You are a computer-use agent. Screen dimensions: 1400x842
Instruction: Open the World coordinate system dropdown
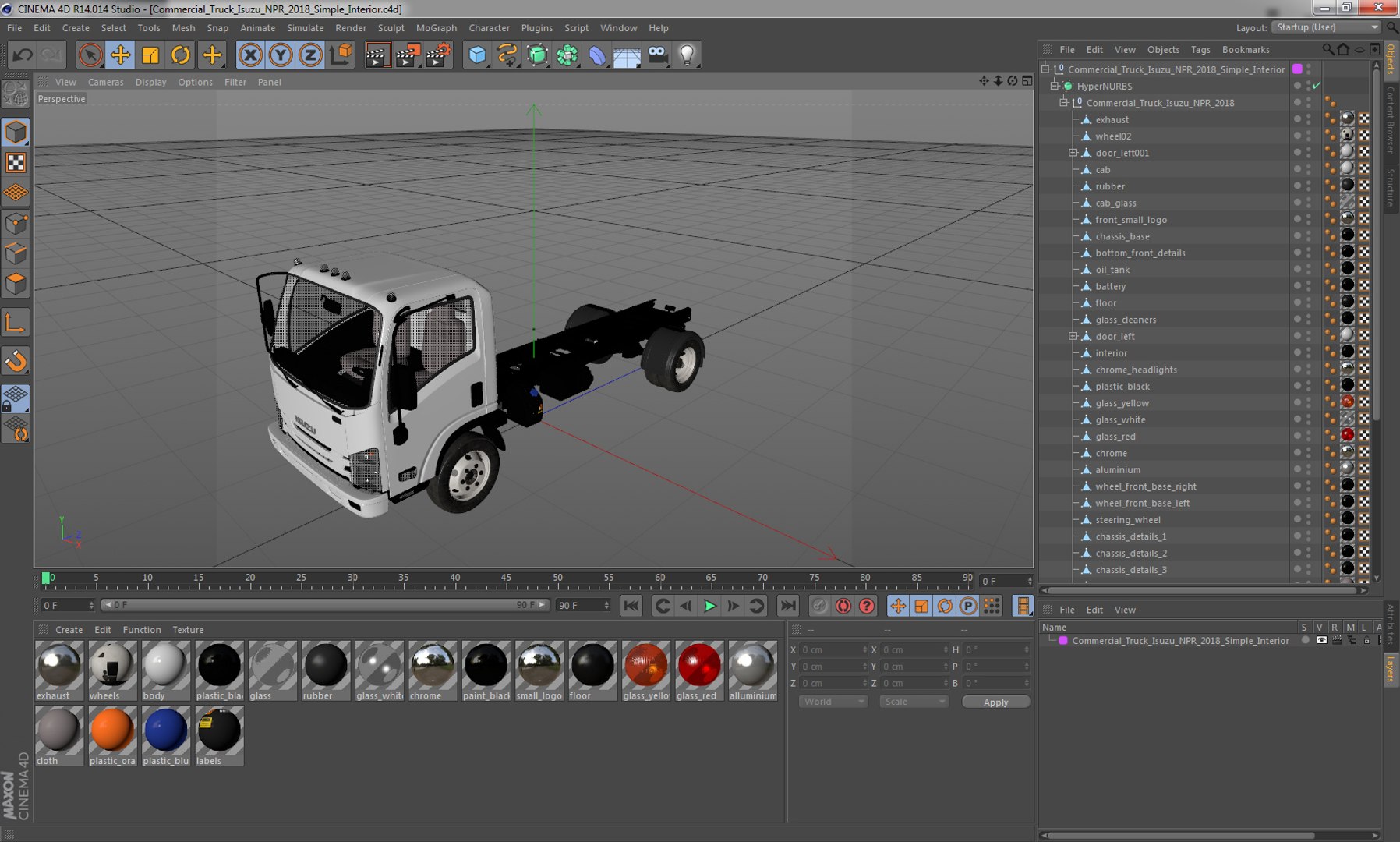coord(833,702)
